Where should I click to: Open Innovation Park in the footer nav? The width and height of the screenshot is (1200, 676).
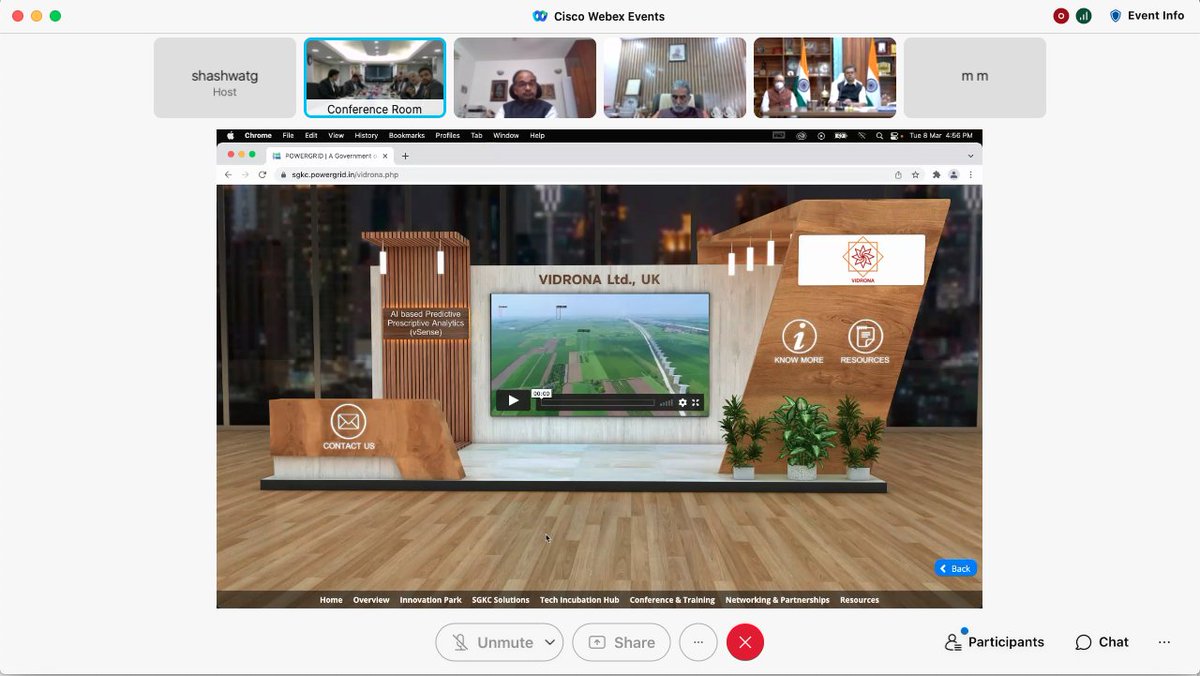(x=431, y=600)
